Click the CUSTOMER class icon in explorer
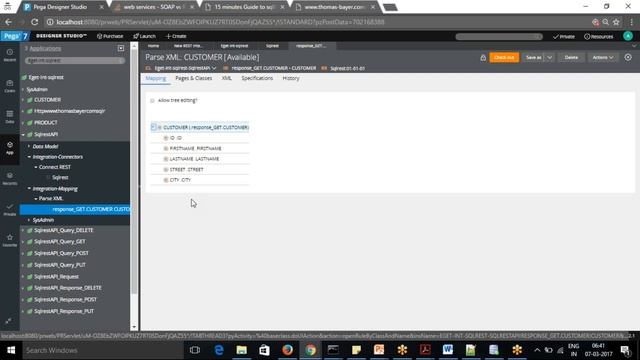The height and width of the screenshot is (360, 640). click(x=29, y=100)
